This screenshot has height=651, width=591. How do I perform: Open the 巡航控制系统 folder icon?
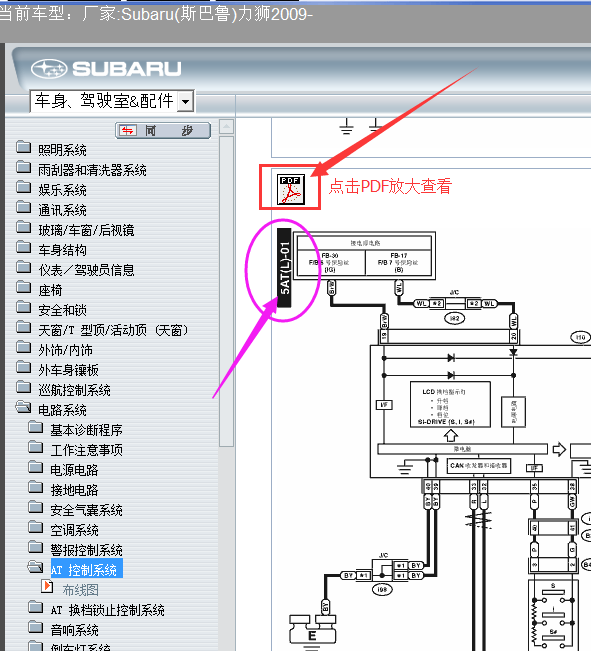click(x=24, y=387)
